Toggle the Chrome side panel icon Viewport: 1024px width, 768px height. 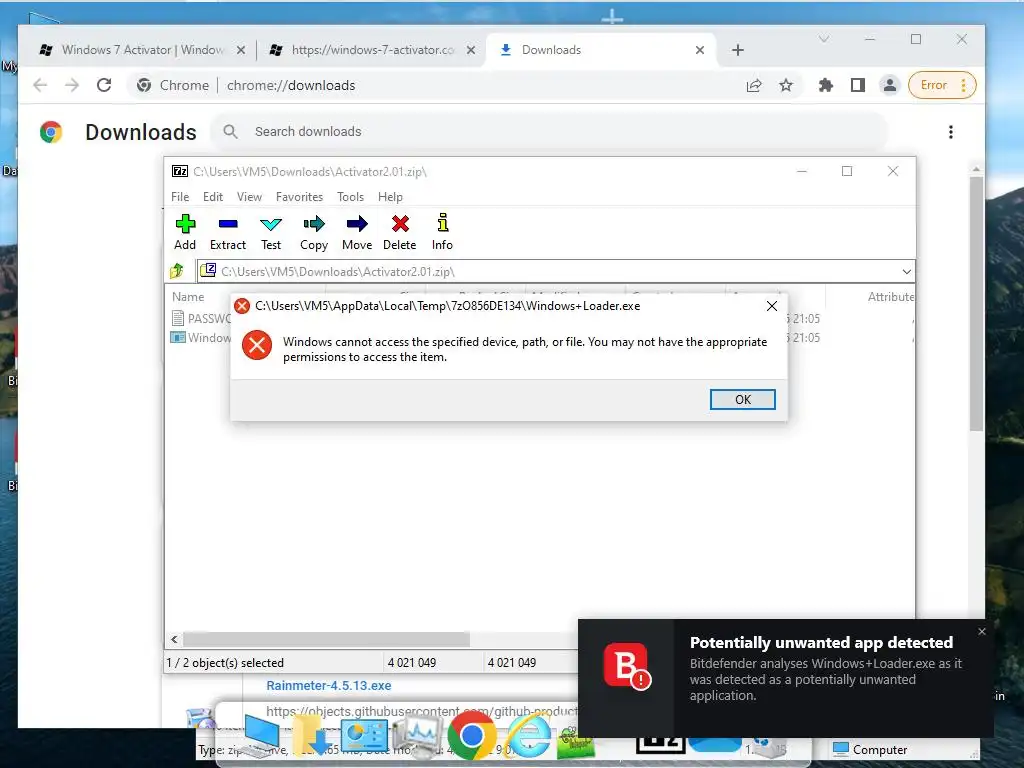coord(857,85)
